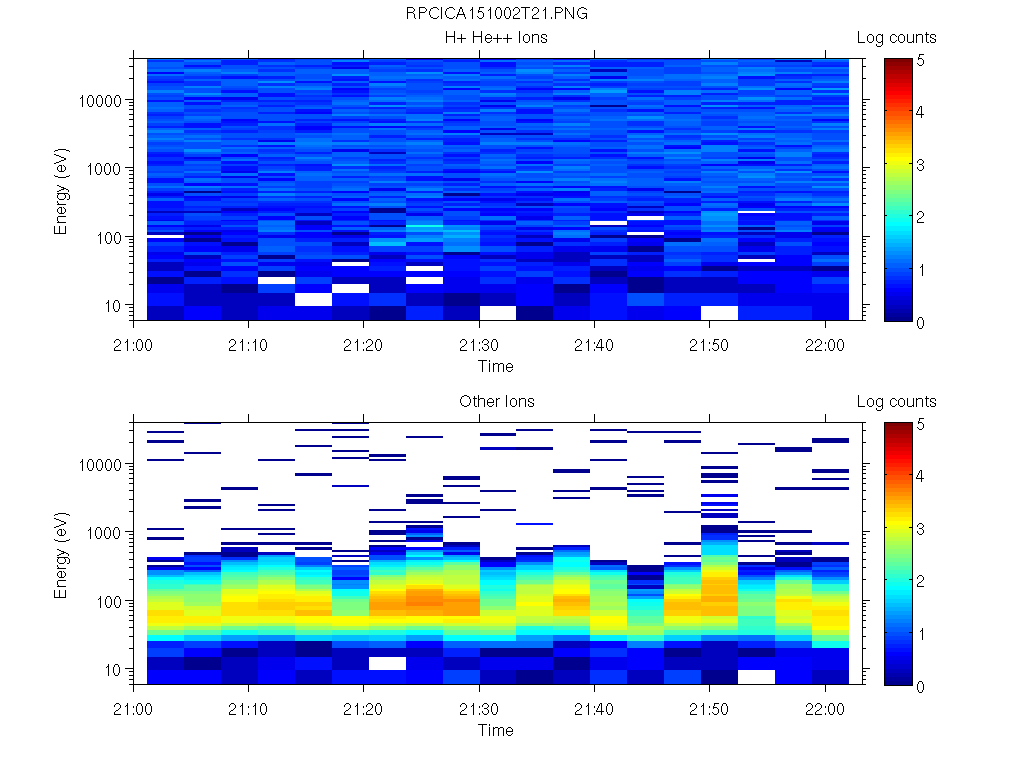1024x768 pixels.
Task: Select the 3 label on Other Ions colorbar
Action: (x=921, y=529)
